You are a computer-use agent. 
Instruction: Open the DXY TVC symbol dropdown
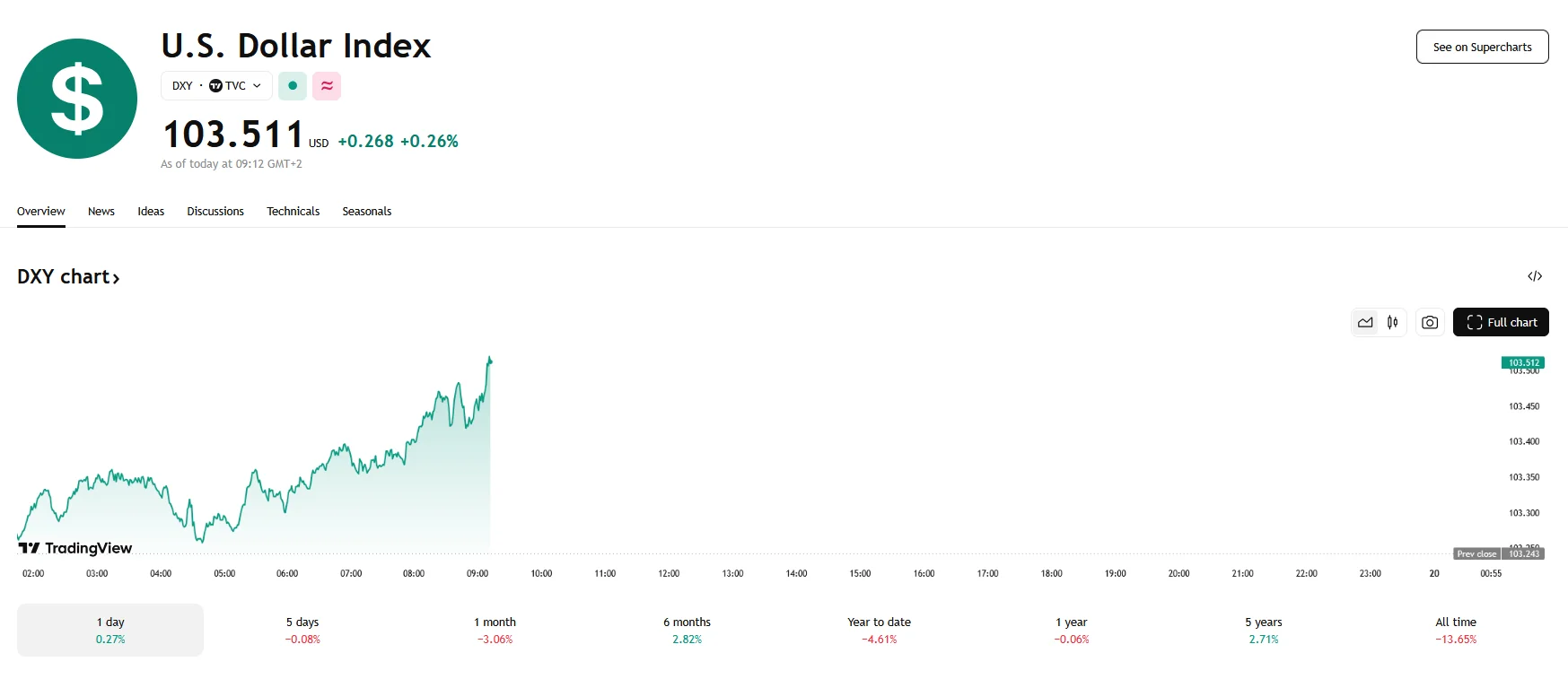[216, 86]
